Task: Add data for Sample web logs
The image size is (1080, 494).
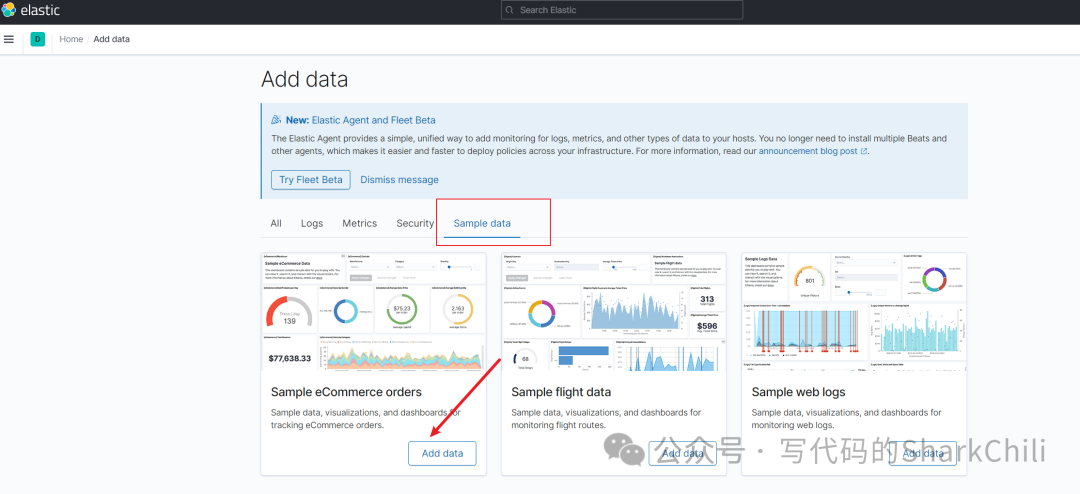Action: coord(924,453)
